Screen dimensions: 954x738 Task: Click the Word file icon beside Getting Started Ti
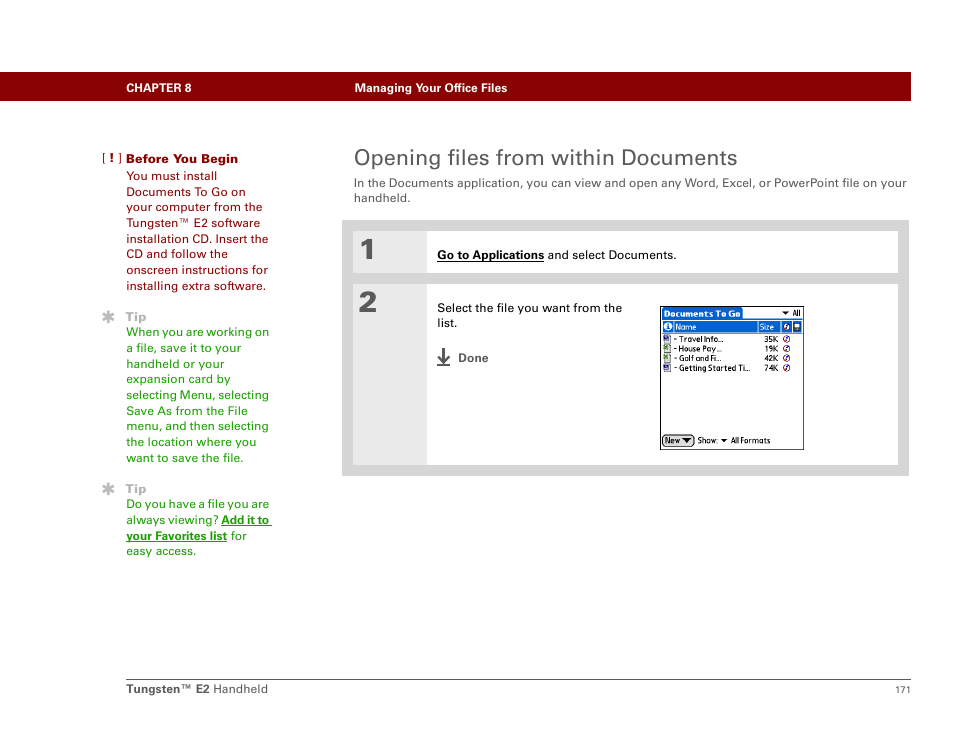coord(667,367)
